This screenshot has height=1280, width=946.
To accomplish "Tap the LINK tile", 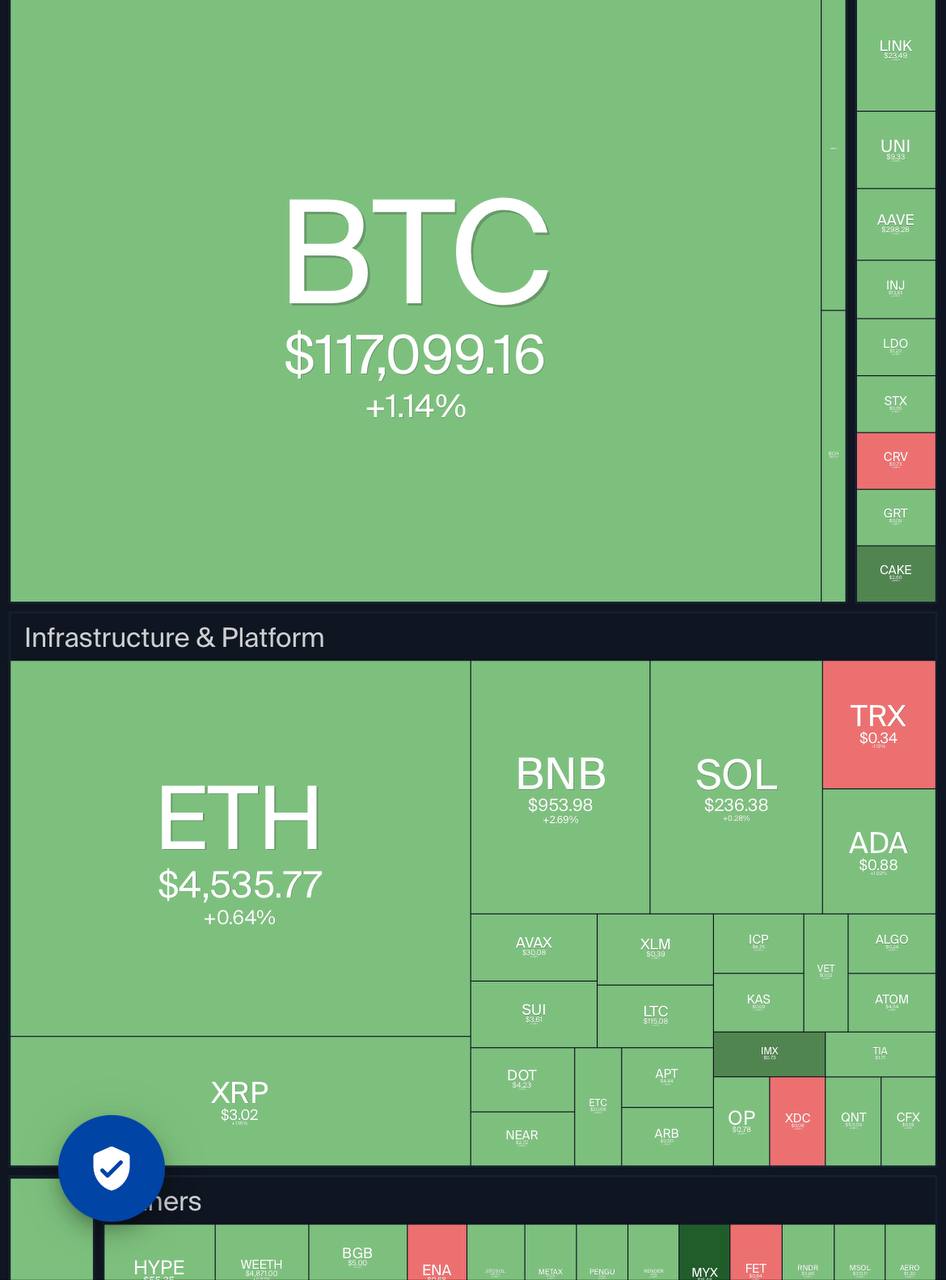I will 896,55.
